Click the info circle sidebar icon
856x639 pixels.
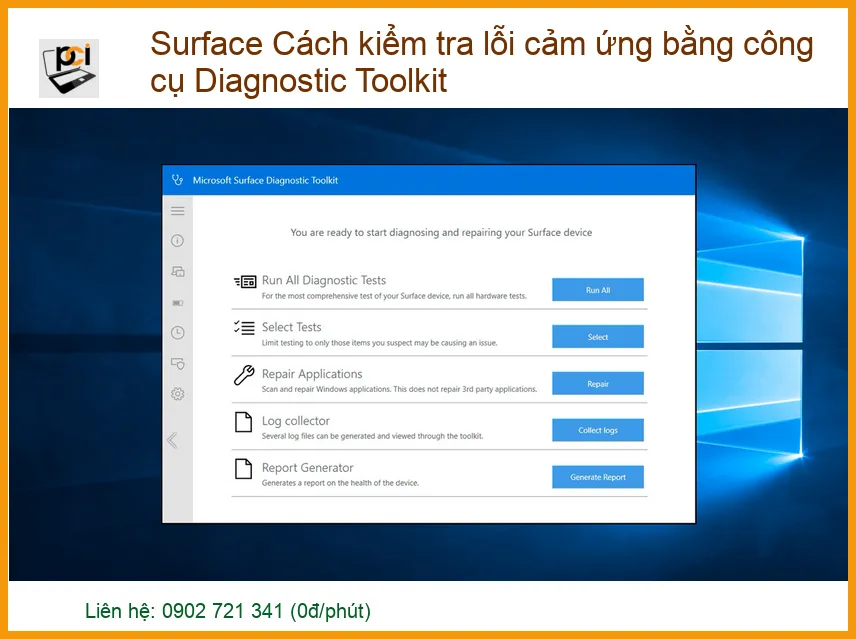coord(177,241)
